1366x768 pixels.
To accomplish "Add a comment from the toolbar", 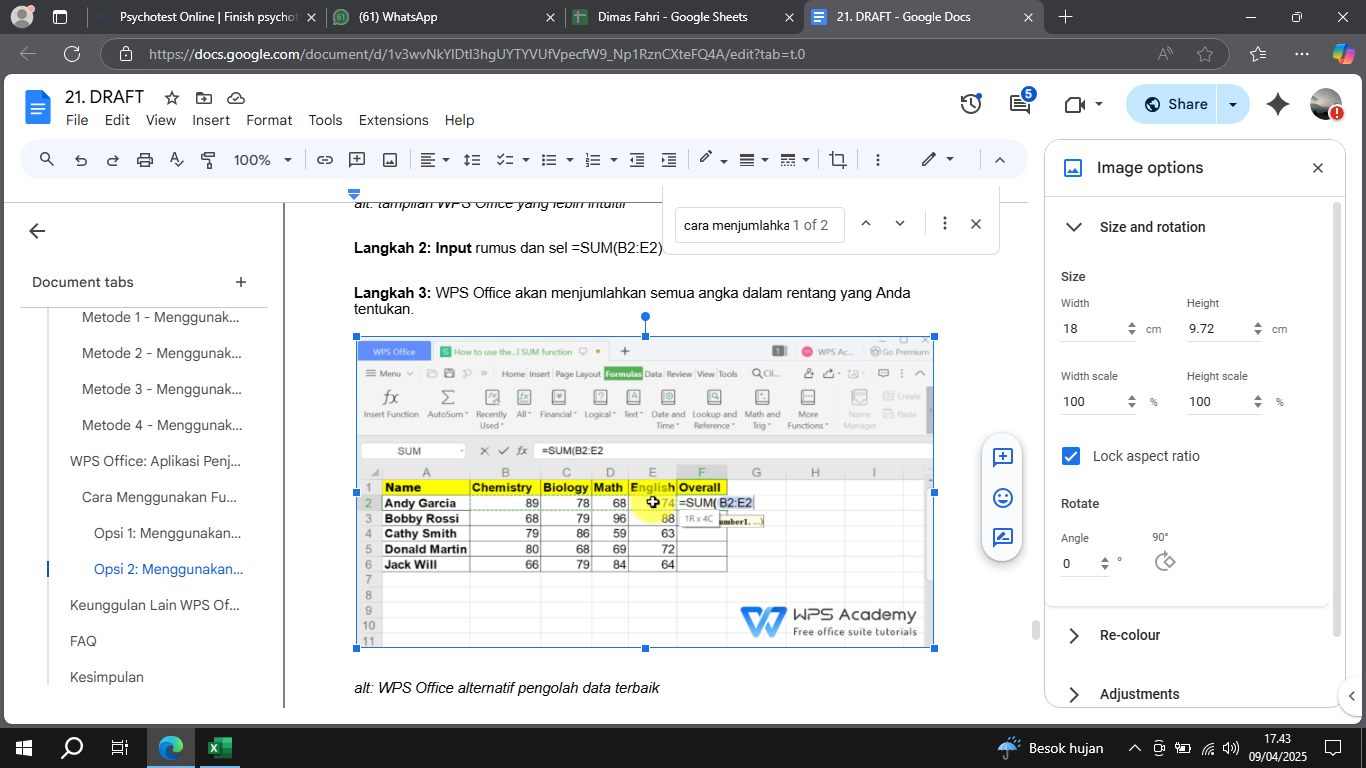I will point(357,159).
